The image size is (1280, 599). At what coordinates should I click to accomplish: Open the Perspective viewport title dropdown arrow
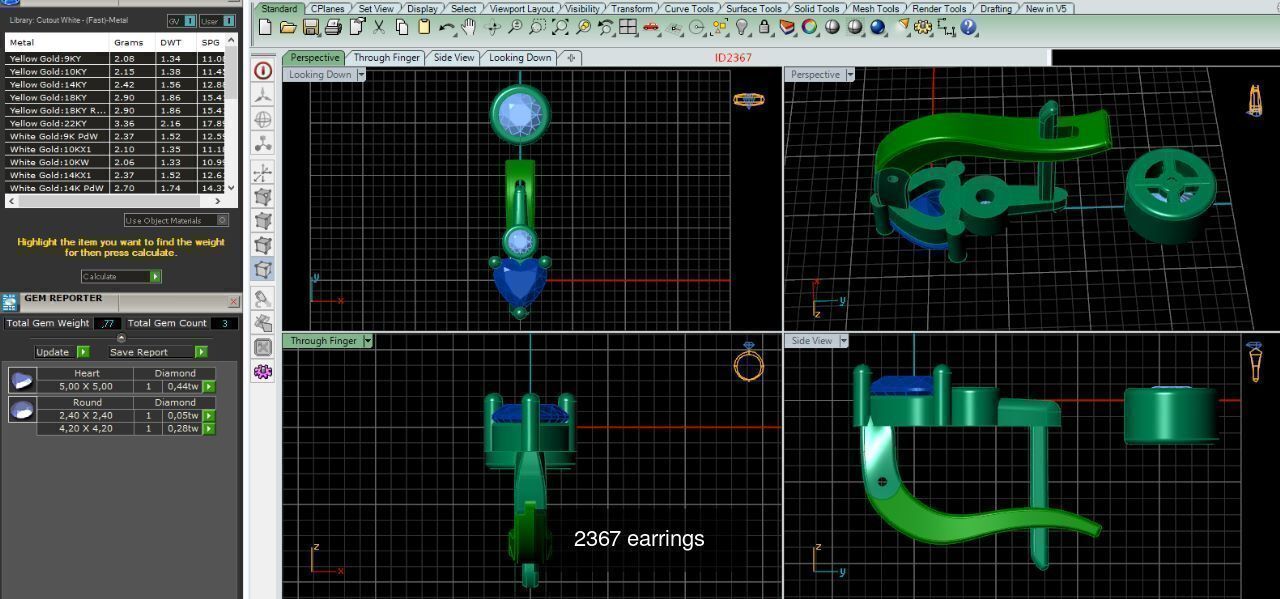[850, 75]
